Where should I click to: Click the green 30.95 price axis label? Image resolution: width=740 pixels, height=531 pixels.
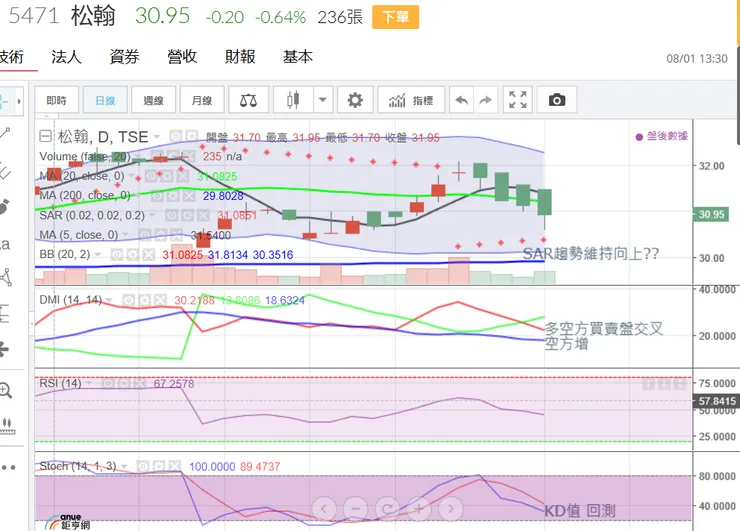[x=711, y=214]
